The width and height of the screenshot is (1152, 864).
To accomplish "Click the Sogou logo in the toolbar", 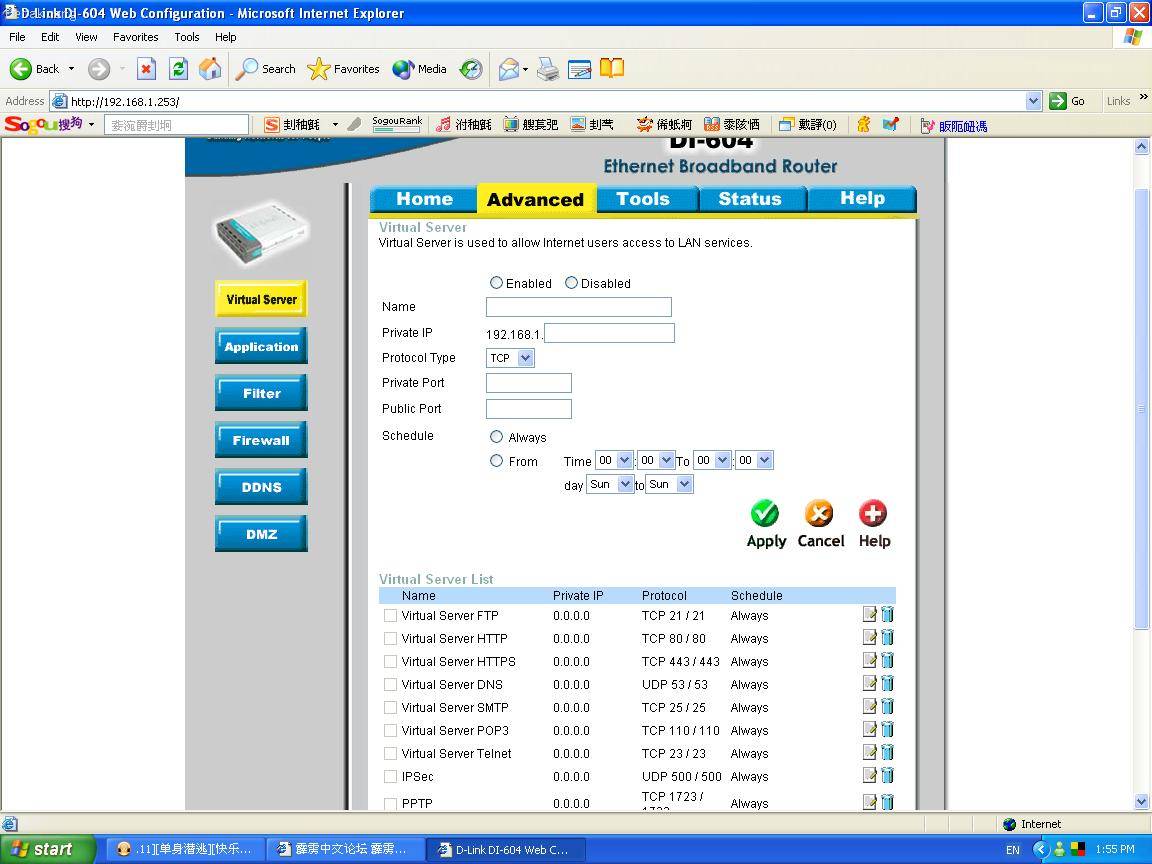I will coord(43,124).
